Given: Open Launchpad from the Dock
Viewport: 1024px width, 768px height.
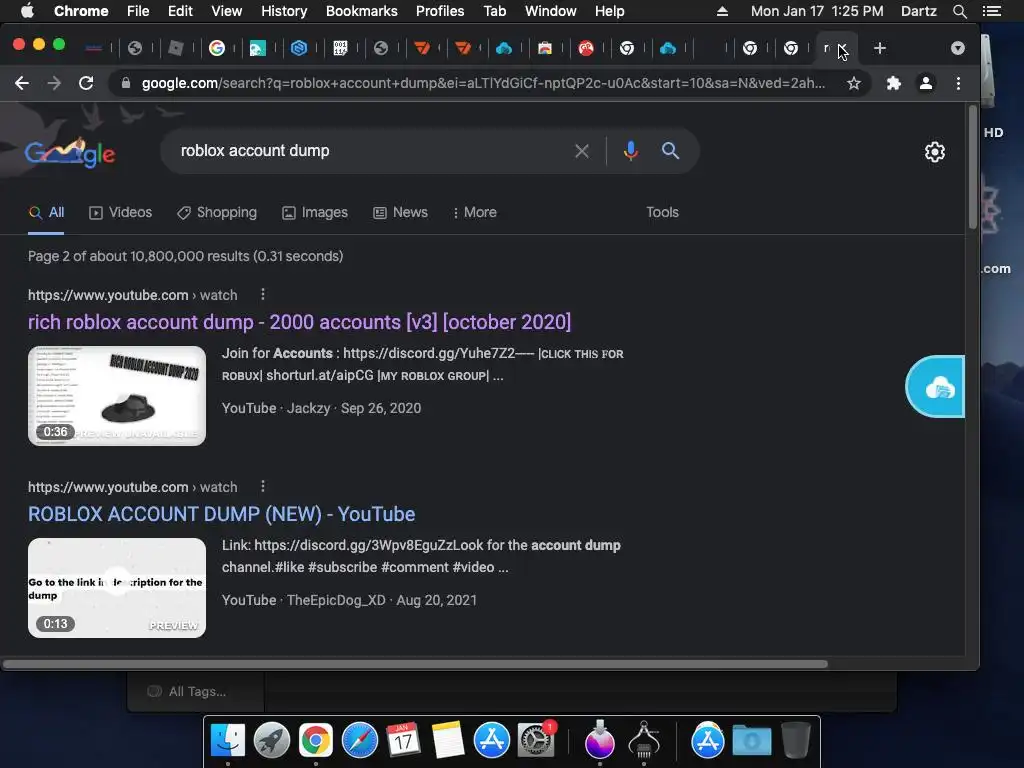Looking at the screenshot, I should coord(272,740).
